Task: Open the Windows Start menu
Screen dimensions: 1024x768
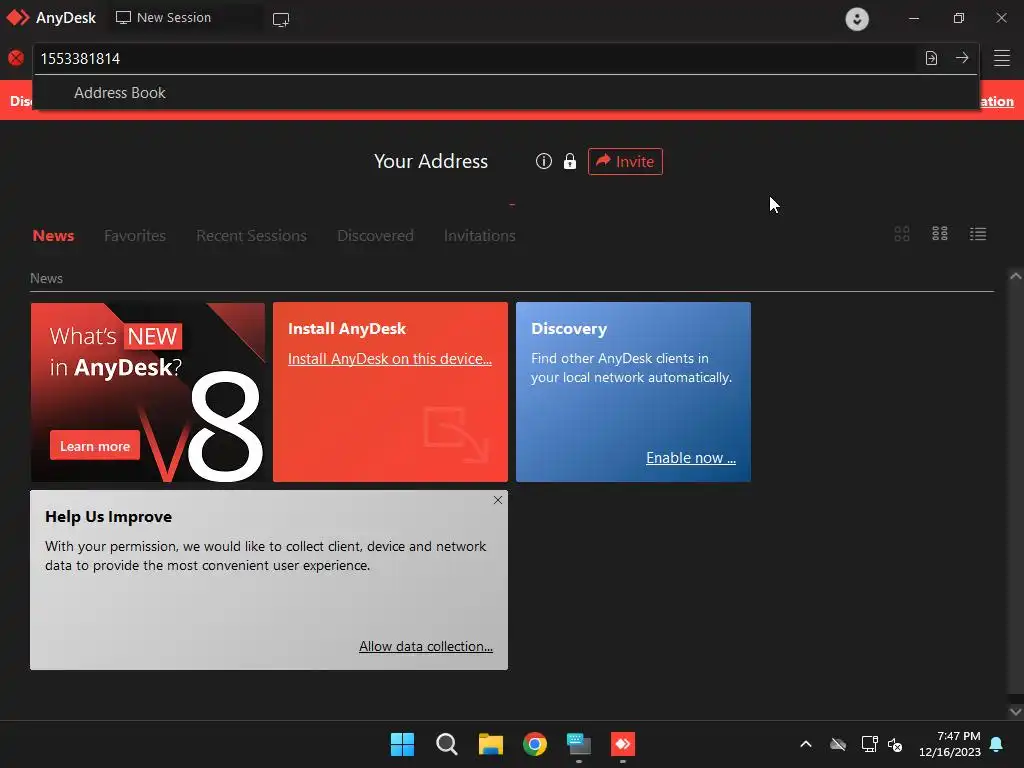Action: 402,744
